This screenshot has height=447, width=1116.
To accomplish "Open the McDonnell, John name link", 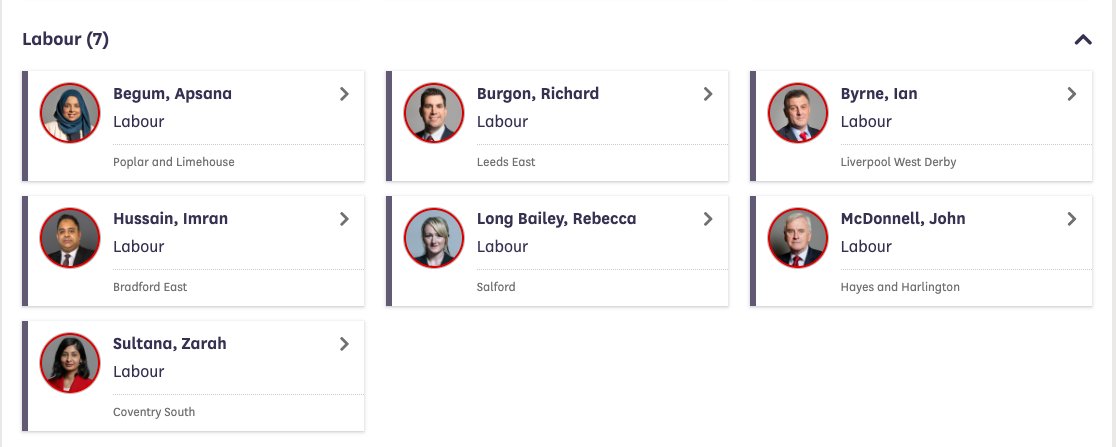I will coord(902,219).
